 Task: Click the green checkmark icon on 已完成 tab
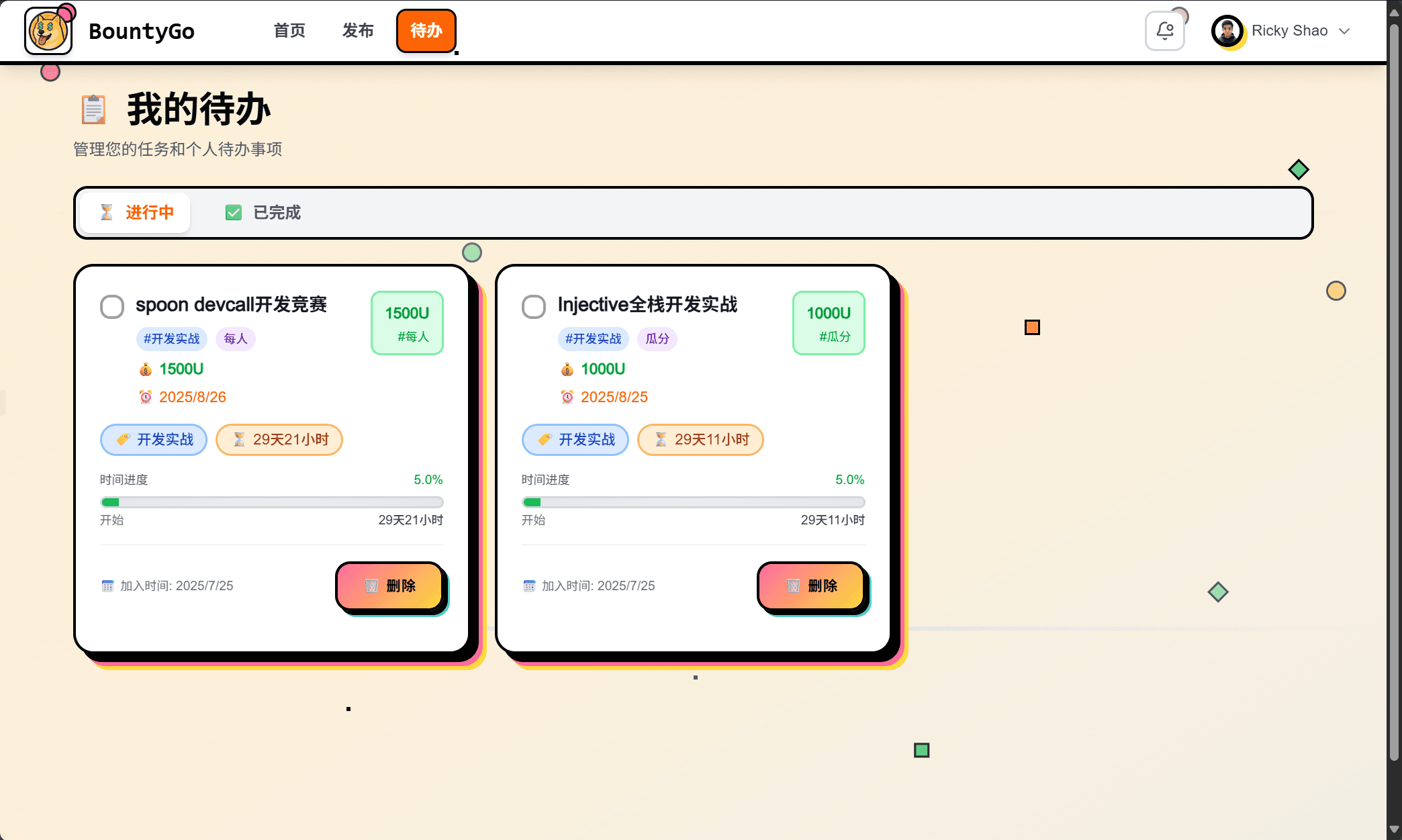(x=233, y=213)
